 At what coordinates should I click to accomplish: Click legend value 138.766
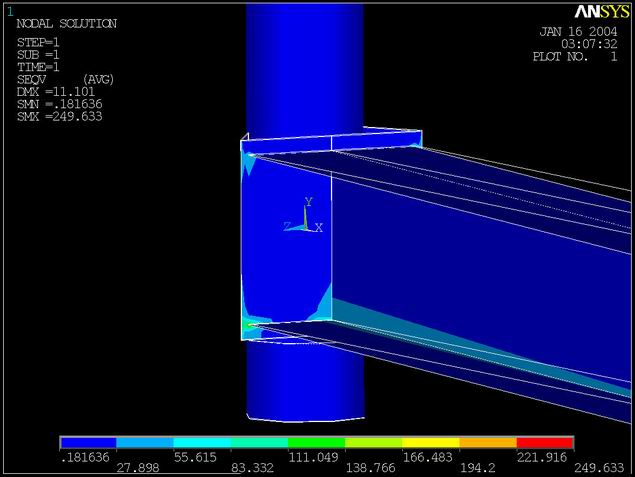coord(370,468)
